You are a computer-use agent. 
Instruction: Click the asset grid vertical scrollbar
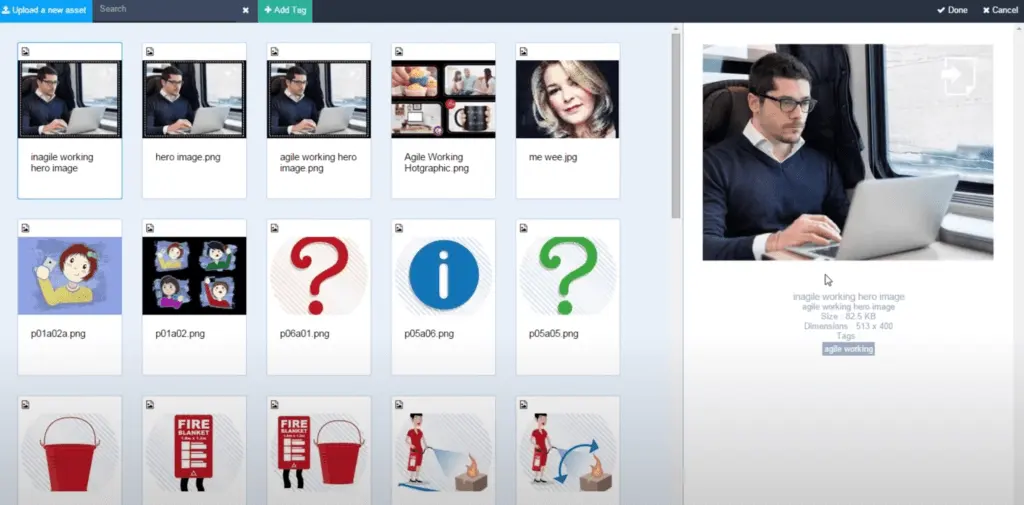tap(676, 124)
